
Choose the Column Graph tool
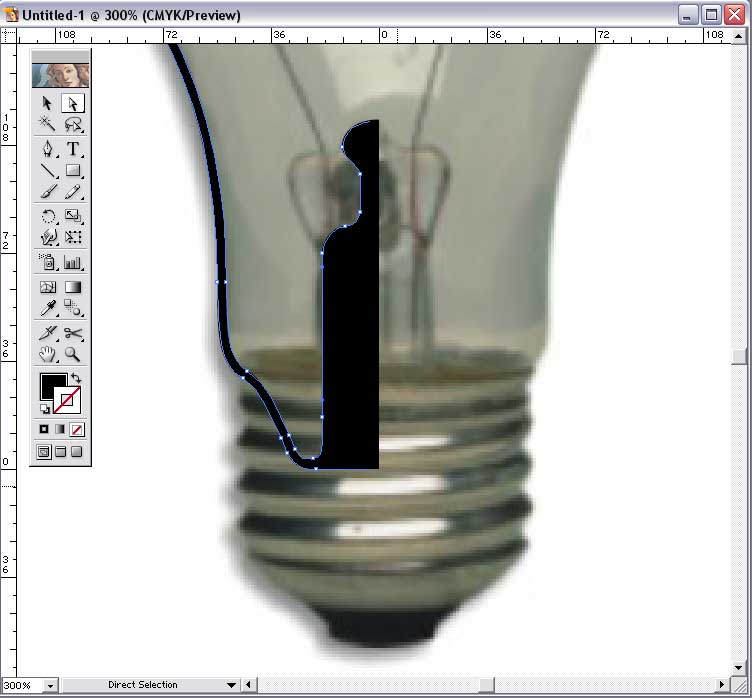click(73, 262)
